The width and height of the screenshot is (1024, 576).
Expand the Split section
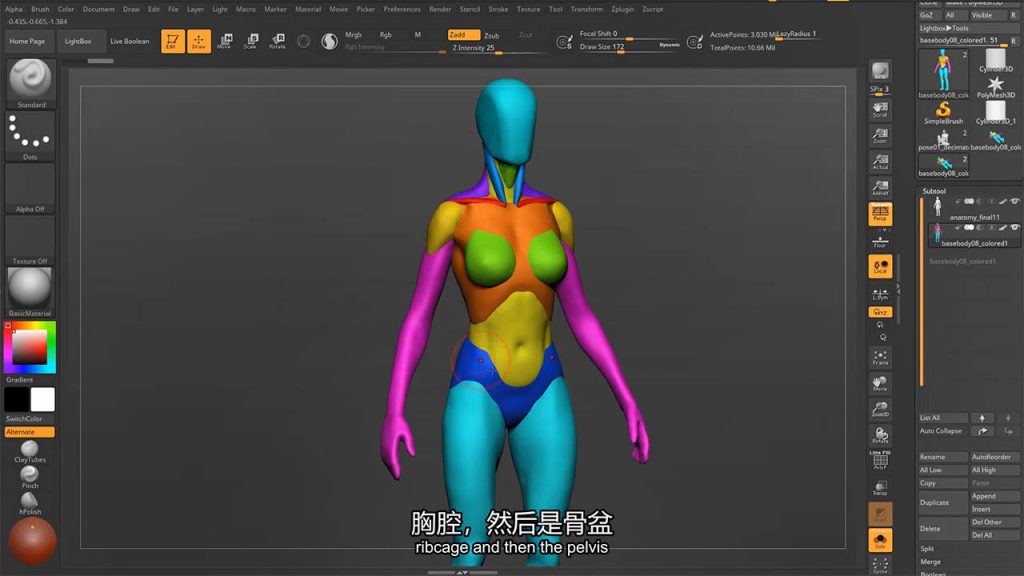coord(928,548)
